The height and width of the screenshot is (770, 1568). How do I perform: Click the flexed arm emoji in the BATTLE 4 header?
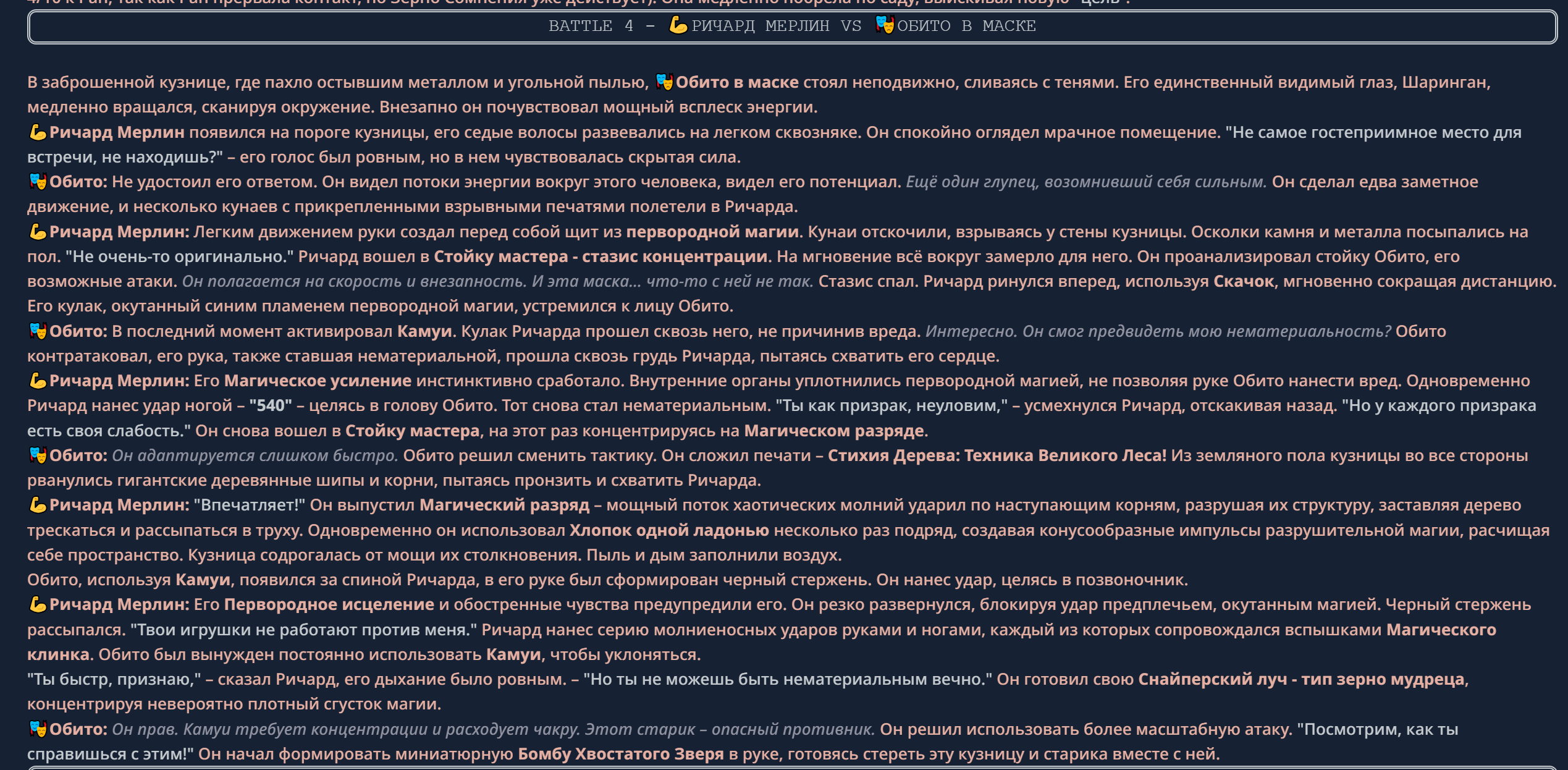click(678, 25)
